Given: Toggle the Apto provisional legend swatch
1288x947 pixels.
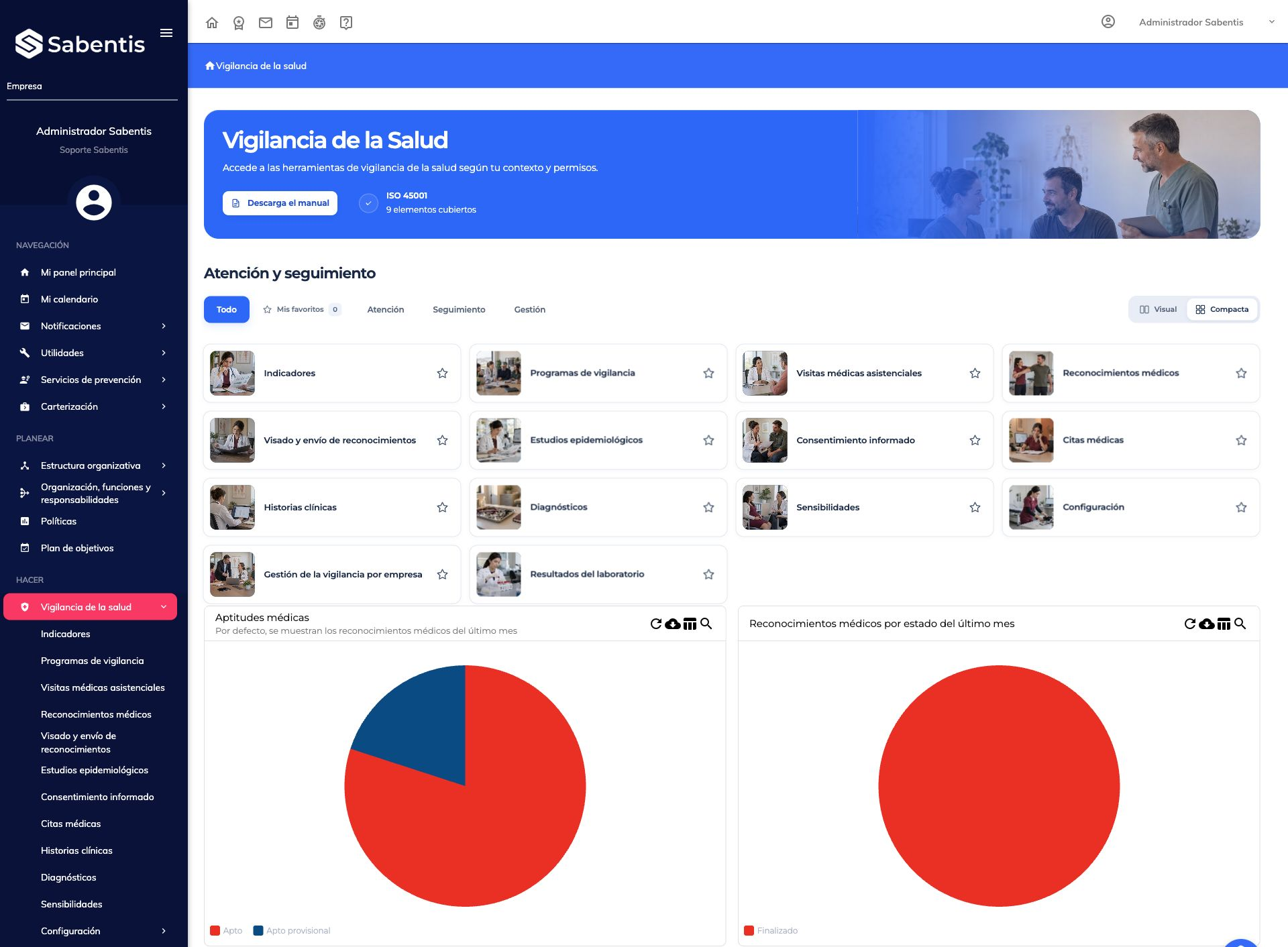Looking at the screenshot, I should 258,930.
